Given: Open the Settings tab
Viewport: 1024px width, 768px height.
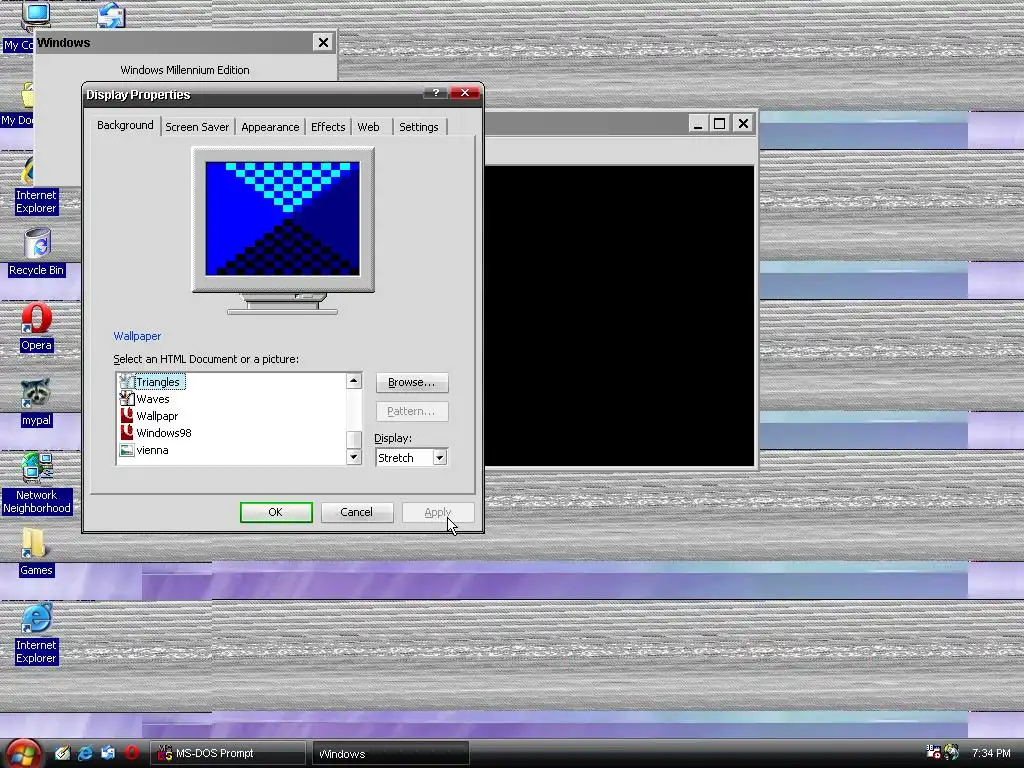Looking at the screenshot, I should pyautogui.click(x=419, y=127).
